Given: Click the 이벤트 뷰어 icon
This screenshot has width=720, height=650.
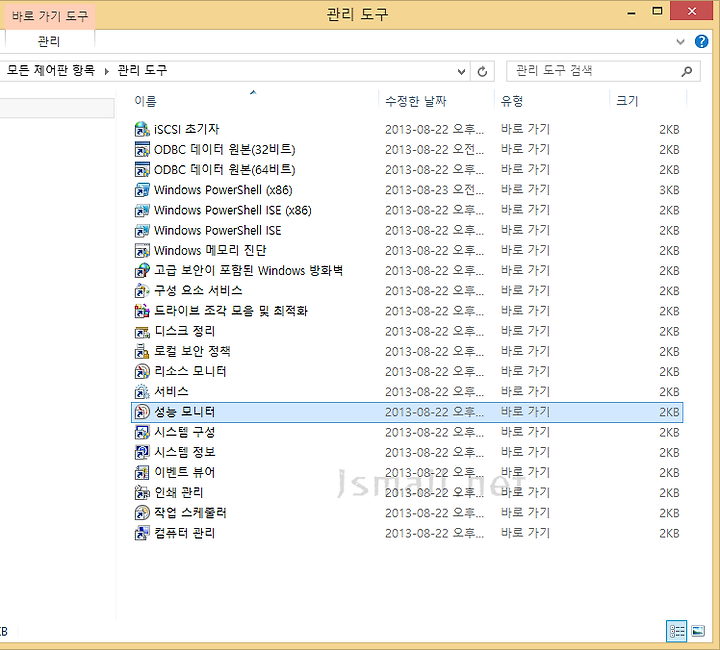Looking at the screenshot, I should point(142,473).
